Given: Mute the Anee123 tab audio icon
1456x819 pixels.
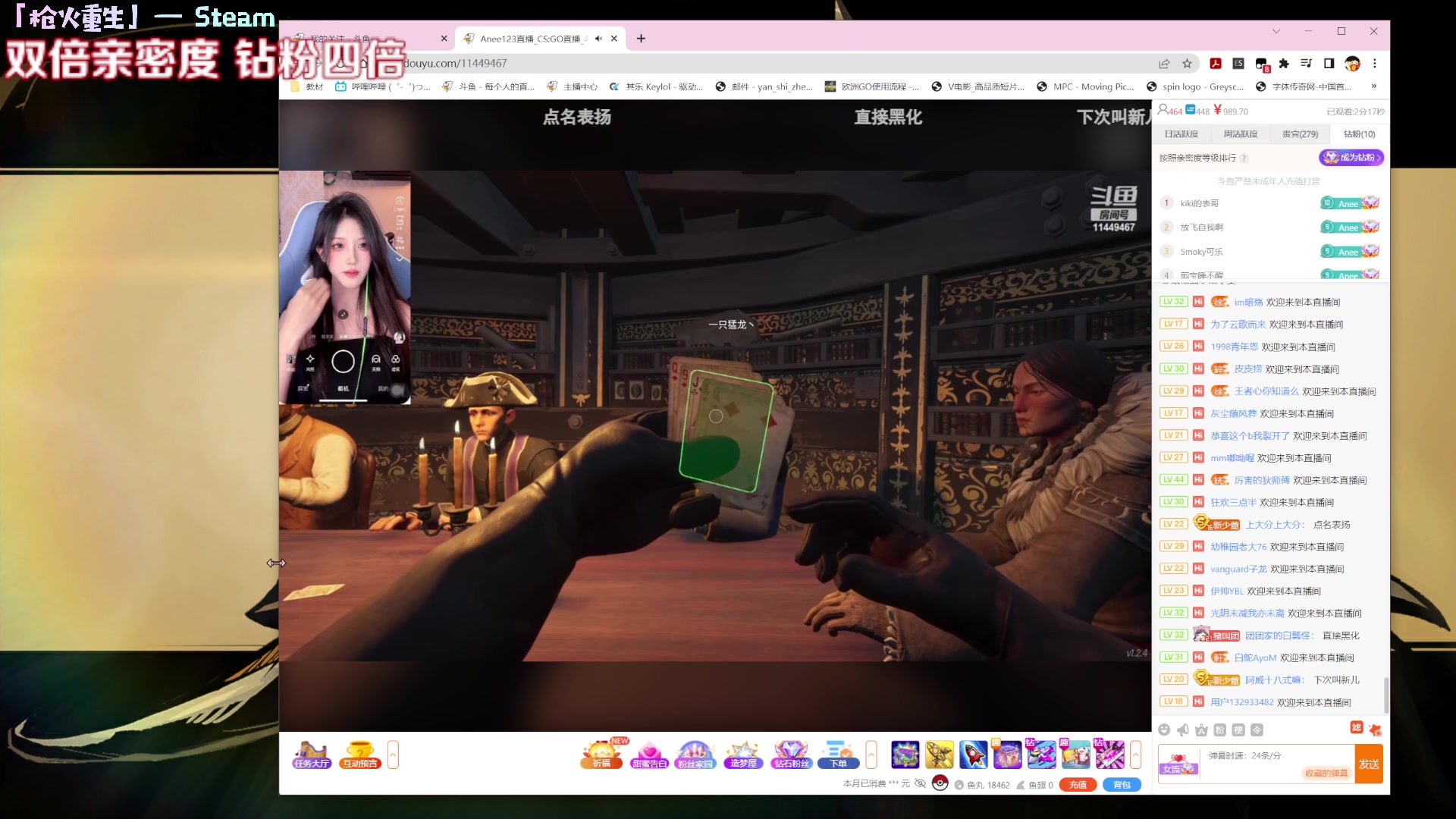Looking at the screenshot, I should coord(598,39).
